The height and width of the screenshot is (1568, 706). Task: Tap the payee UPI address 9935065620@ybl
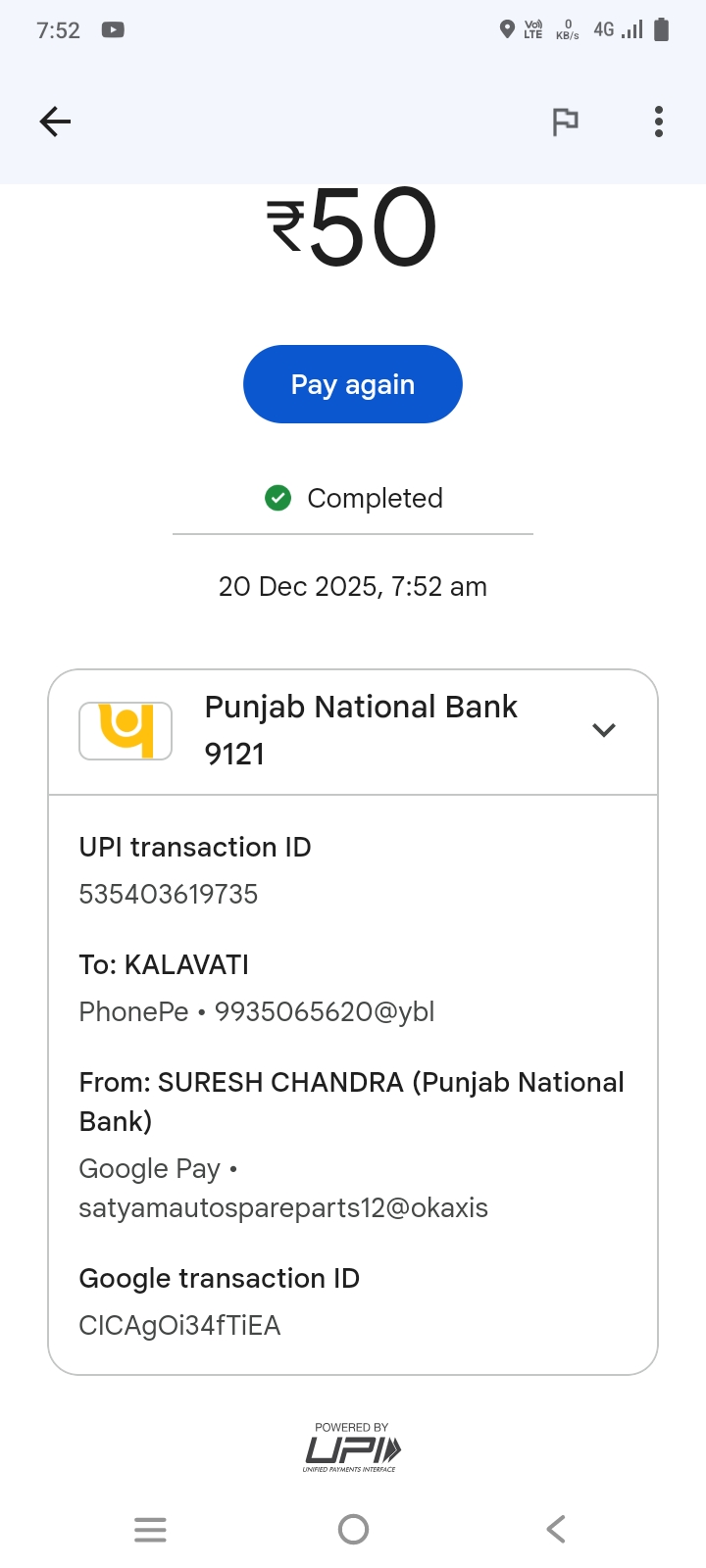325,1011
